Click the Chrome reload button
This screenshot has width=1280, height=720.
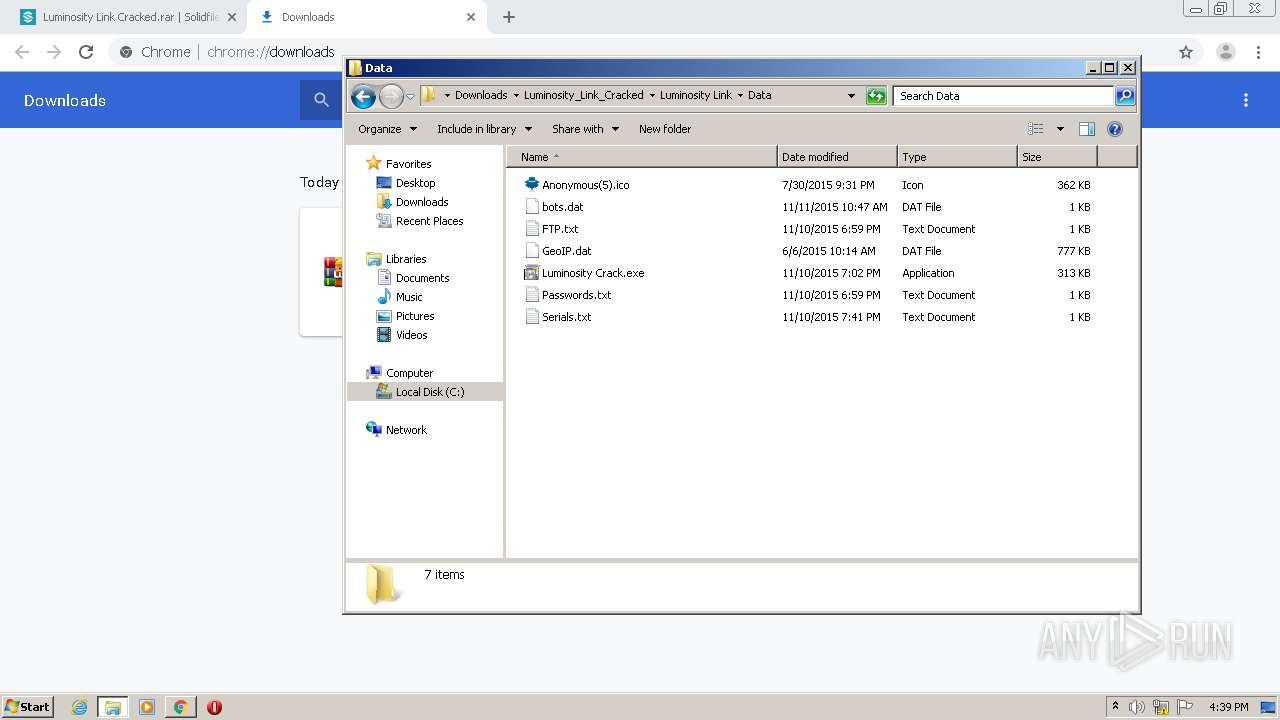[x=86, y=52]
